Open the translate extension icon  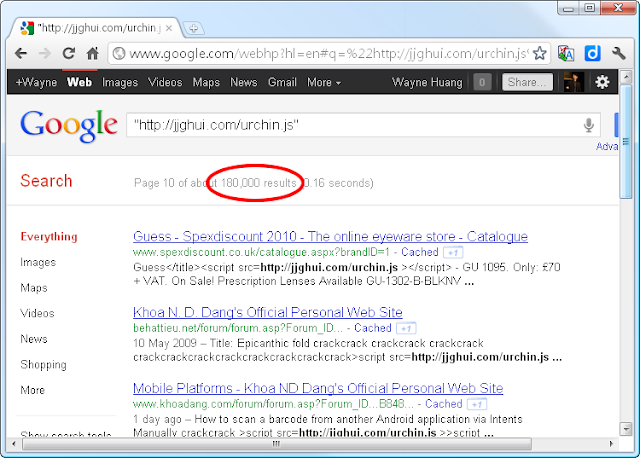[566, 53]
